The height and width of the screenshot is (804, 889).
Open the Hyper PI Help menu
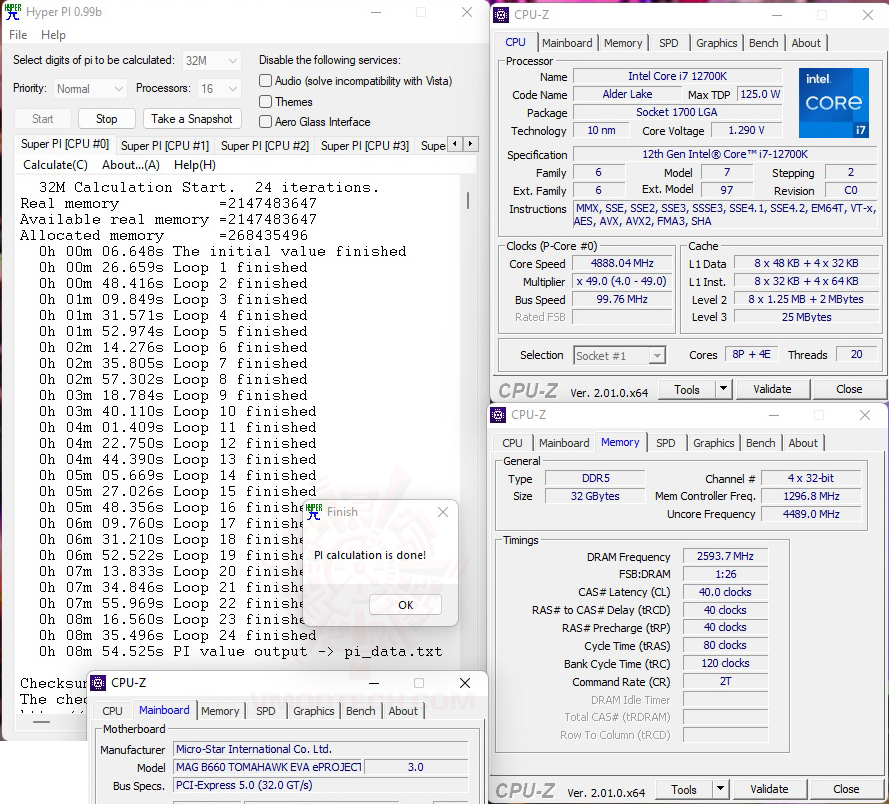click(x=53, y=35)
